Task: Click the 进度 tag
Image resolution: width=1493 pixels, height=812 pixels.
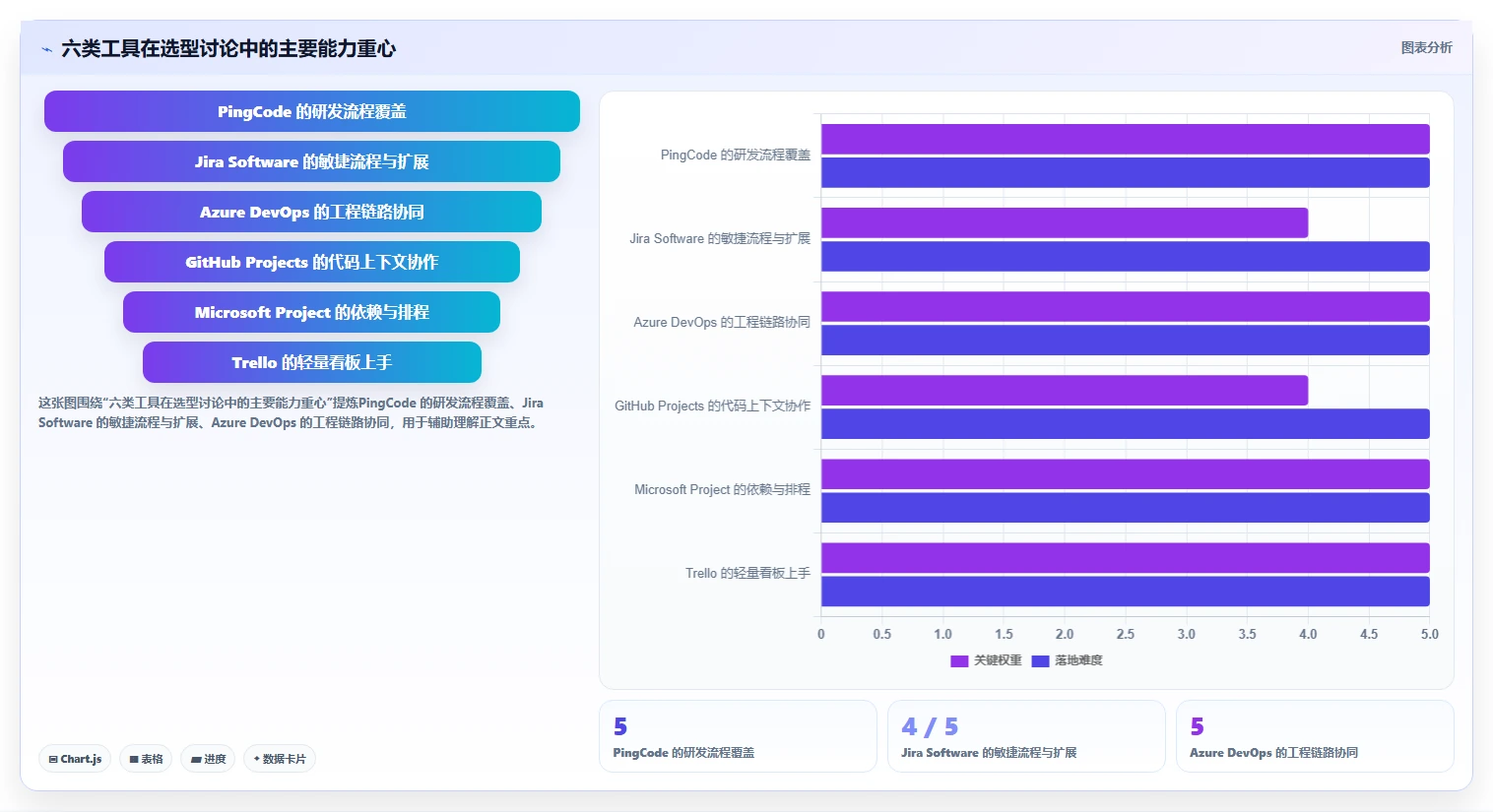Action: tap(208, 759)
